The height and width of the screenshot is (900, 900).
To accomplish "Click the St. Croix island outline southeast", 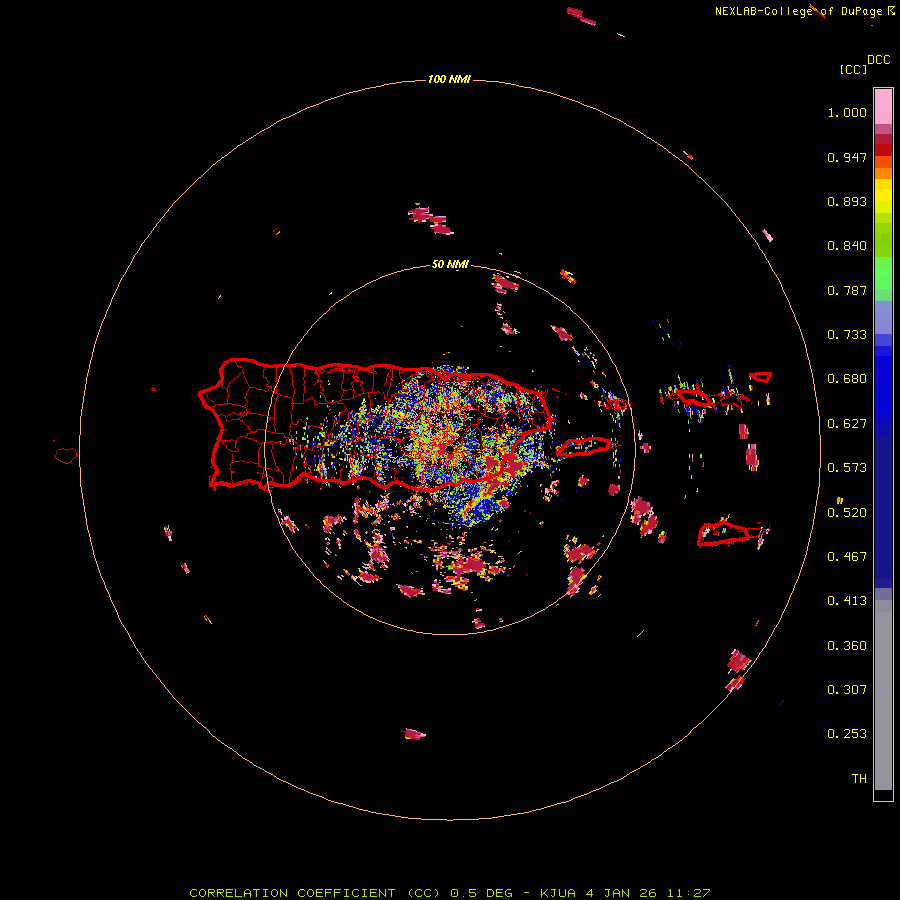I will coord(724,534).
